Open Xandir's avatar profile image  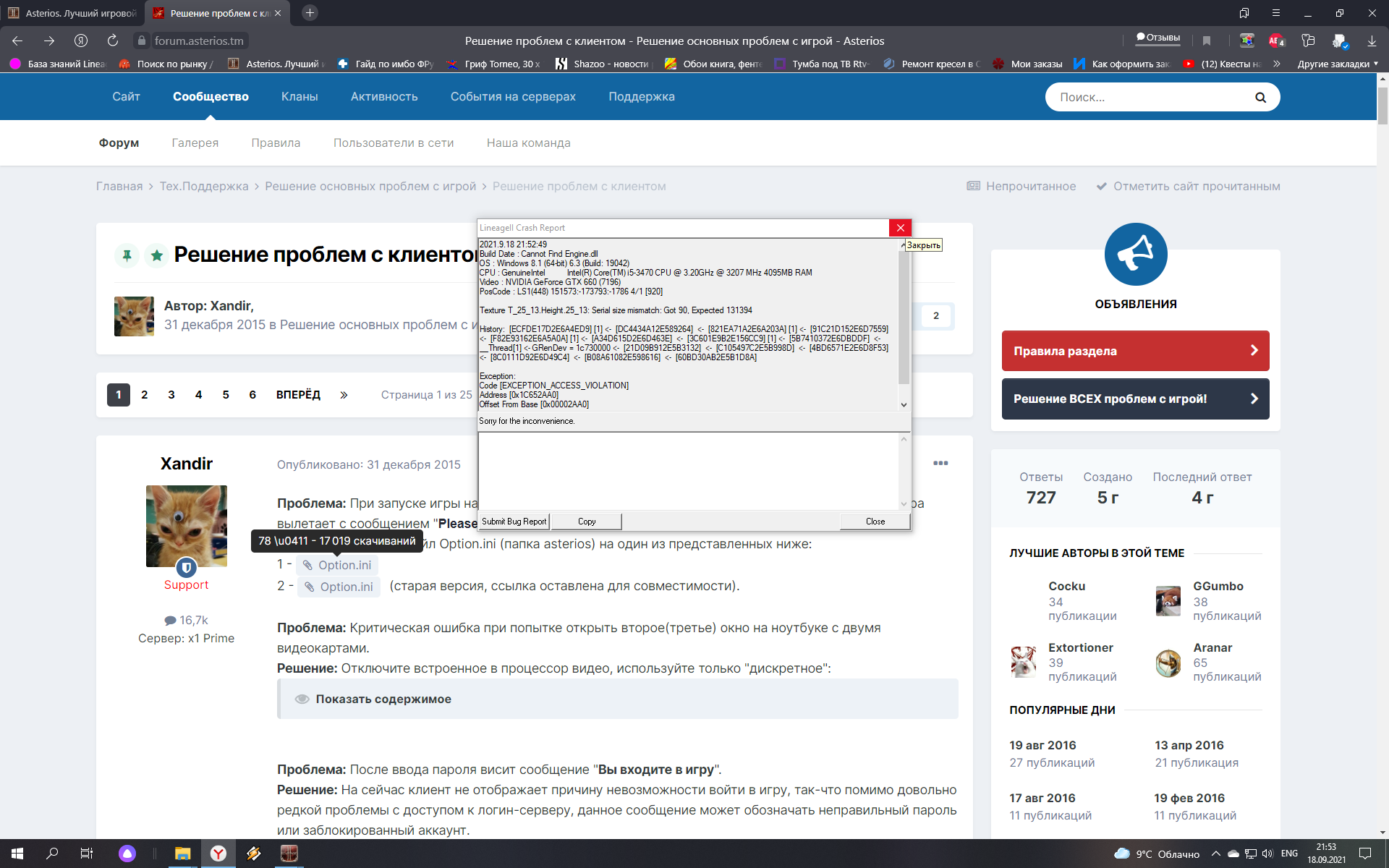click(187, 526)
